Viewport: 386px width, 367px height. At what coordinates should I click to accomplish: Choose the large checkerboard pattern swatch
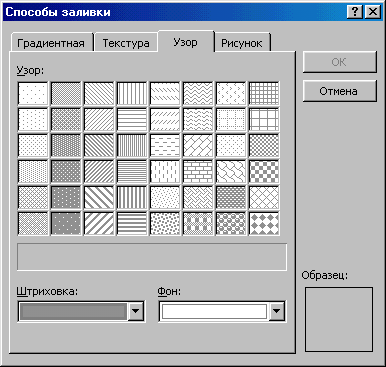[264, 171]
